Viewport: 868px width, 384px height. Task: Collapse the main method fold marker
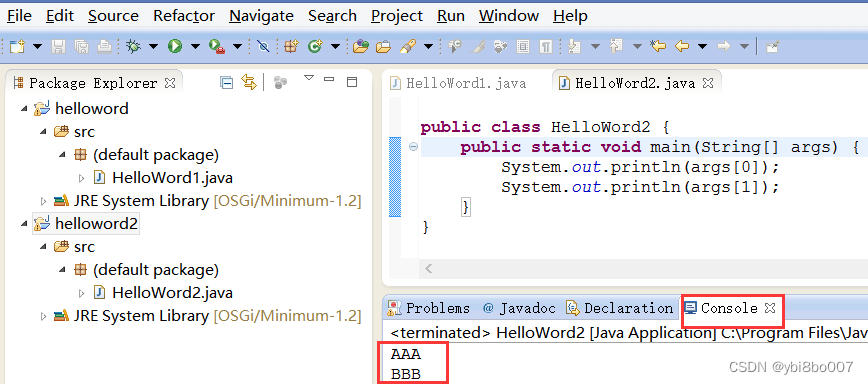413,147
